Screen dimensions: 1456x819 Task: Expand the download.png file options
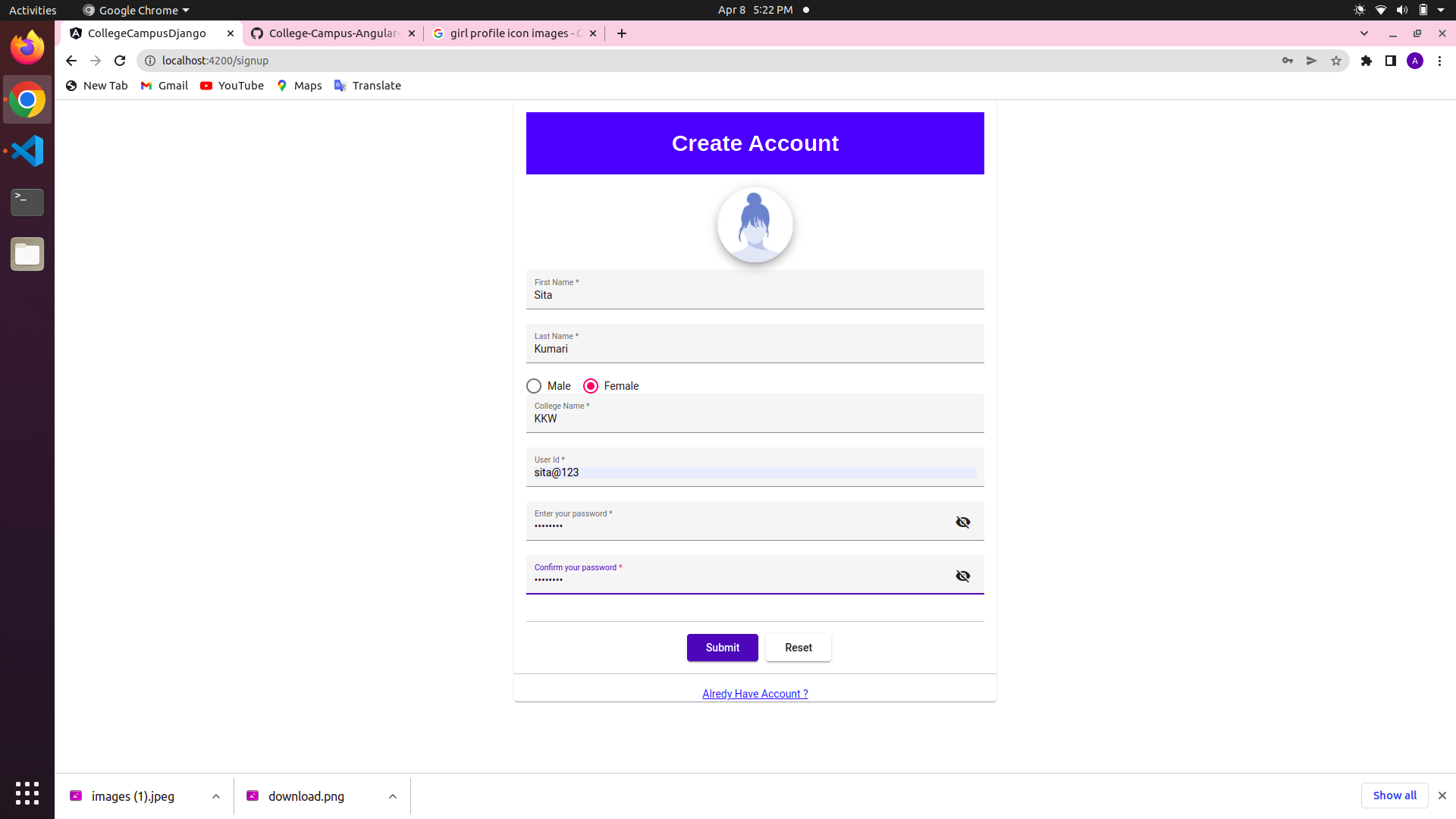pyautogui.click(x=393, y=796)
